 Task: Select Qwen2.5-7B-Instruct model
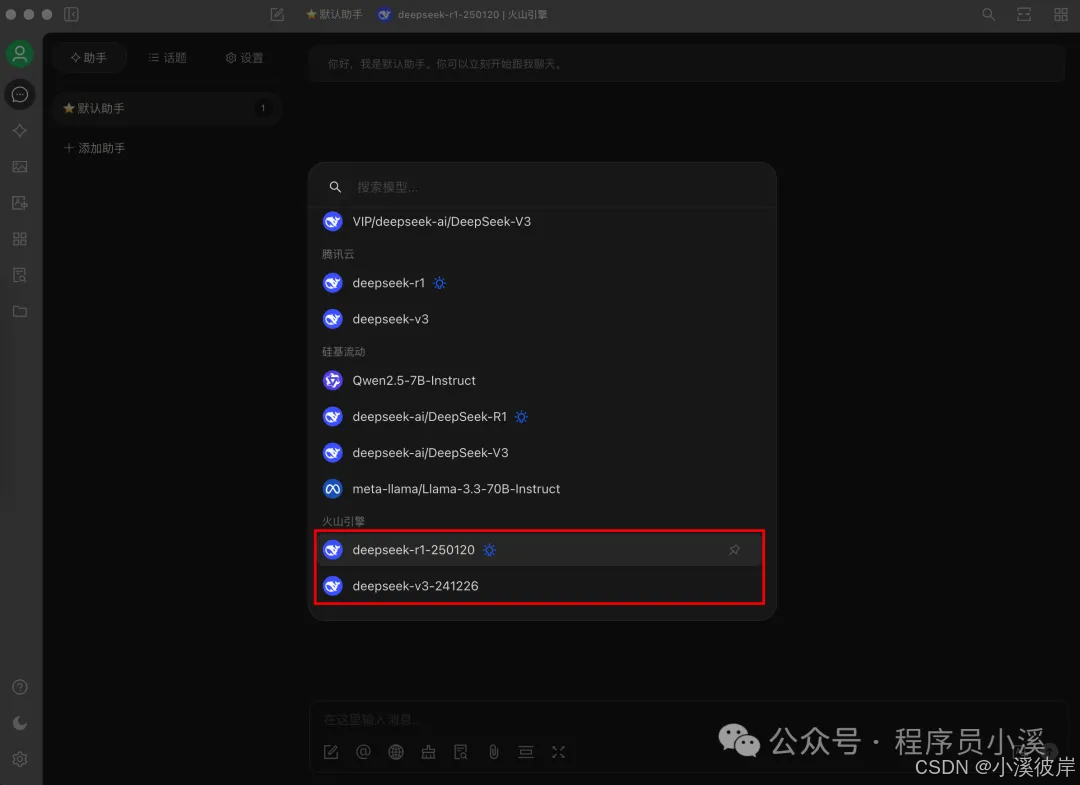click(542, 380)
